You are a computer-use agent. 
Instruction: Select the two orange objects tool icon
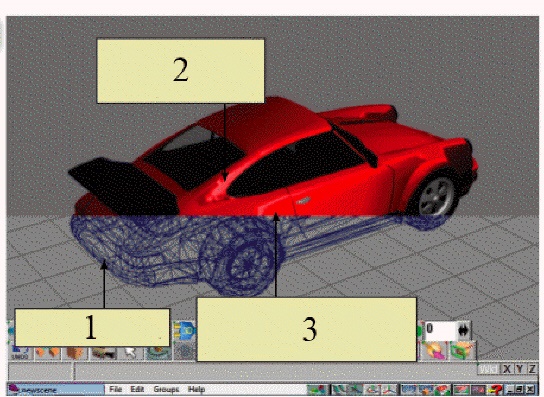[48, 353]
